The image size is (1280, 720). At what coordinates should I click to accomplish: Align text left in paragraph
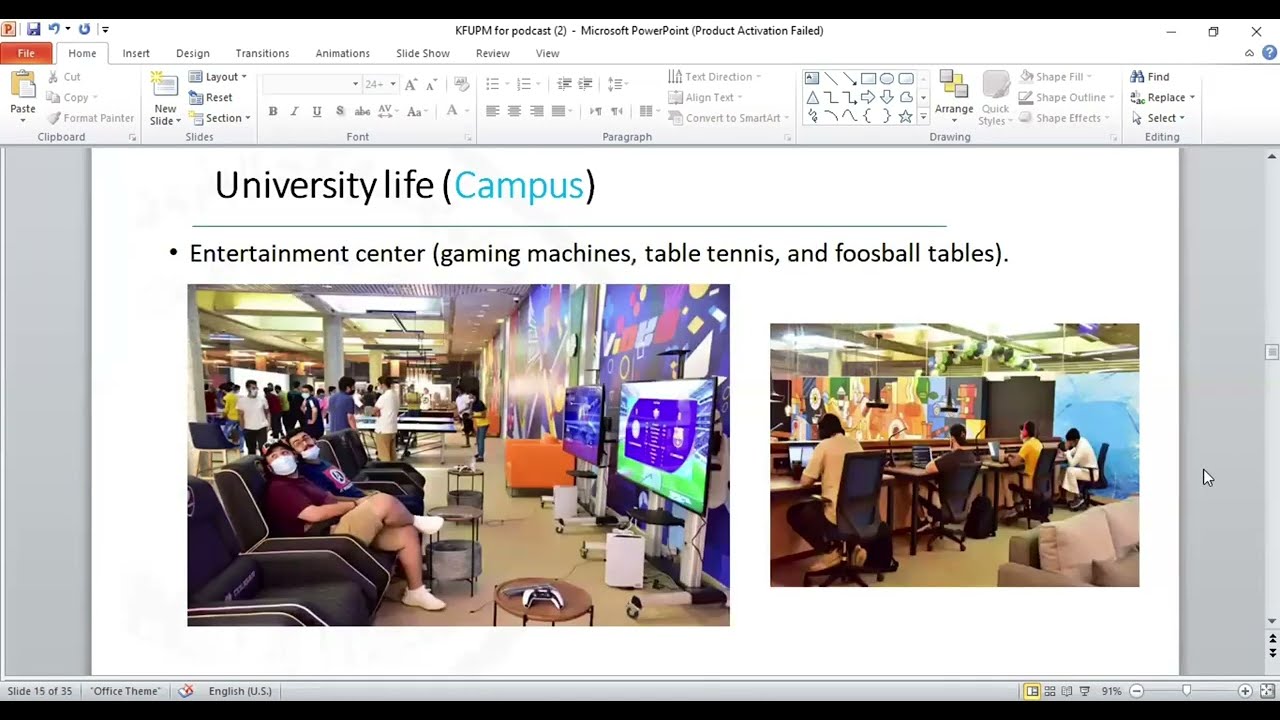click(493, 111)
